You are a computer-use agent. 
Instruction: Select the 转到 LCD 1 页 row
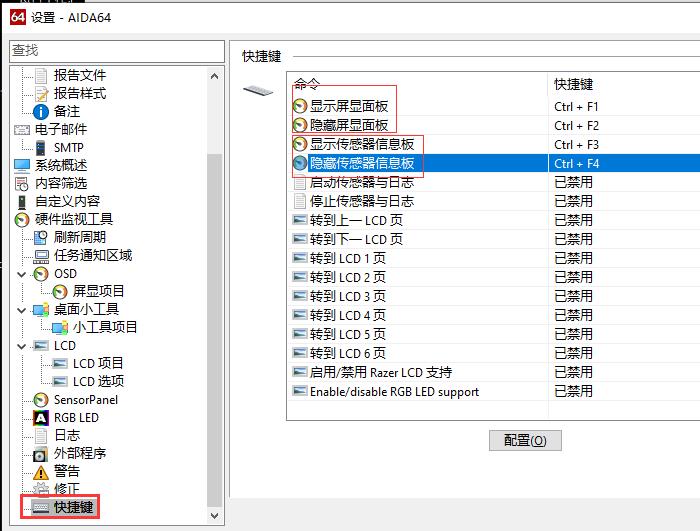tap(493, 259)
